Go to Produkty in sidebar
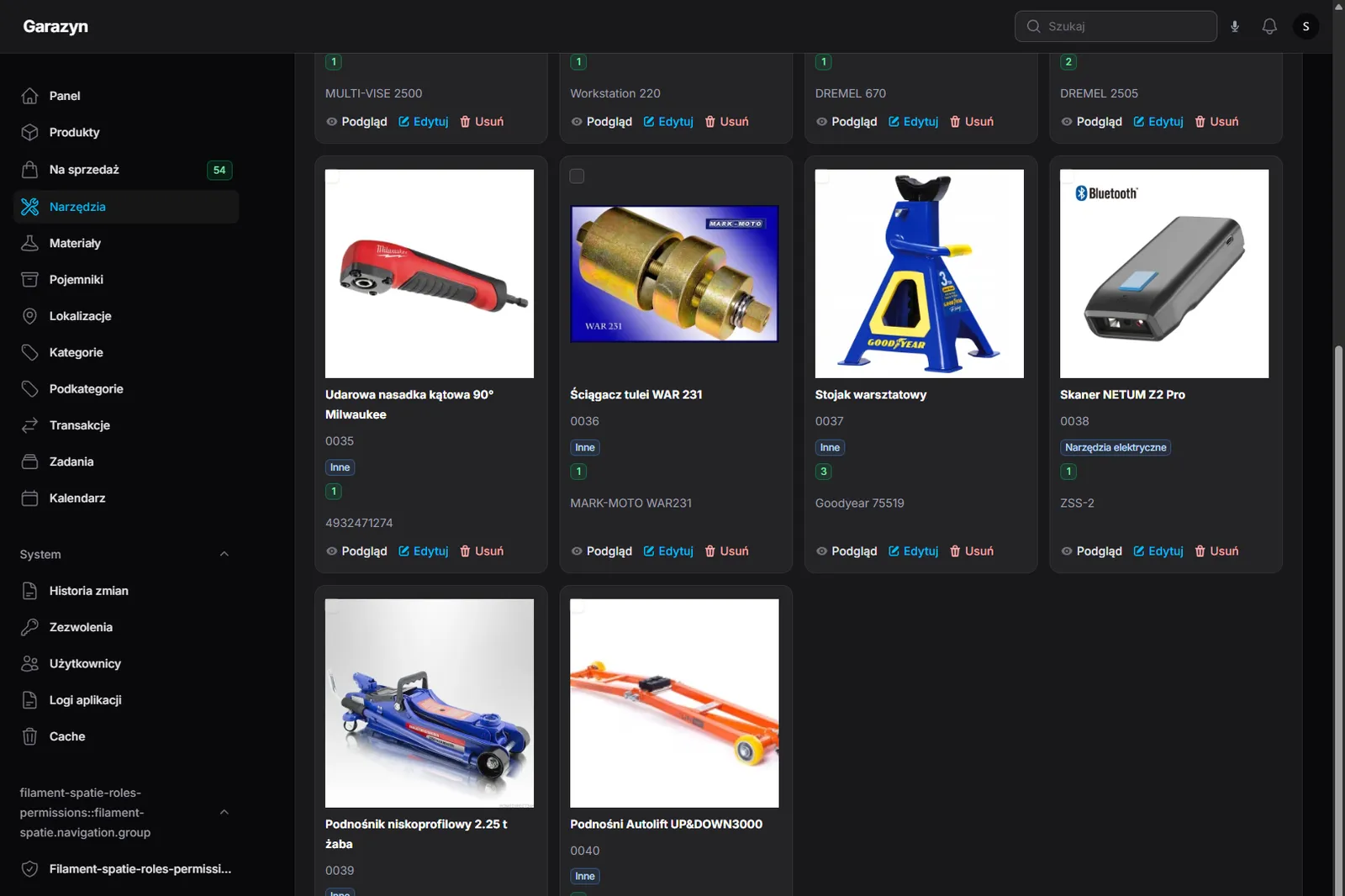This screenshot has height=896, width=1345. coord(126,132)
